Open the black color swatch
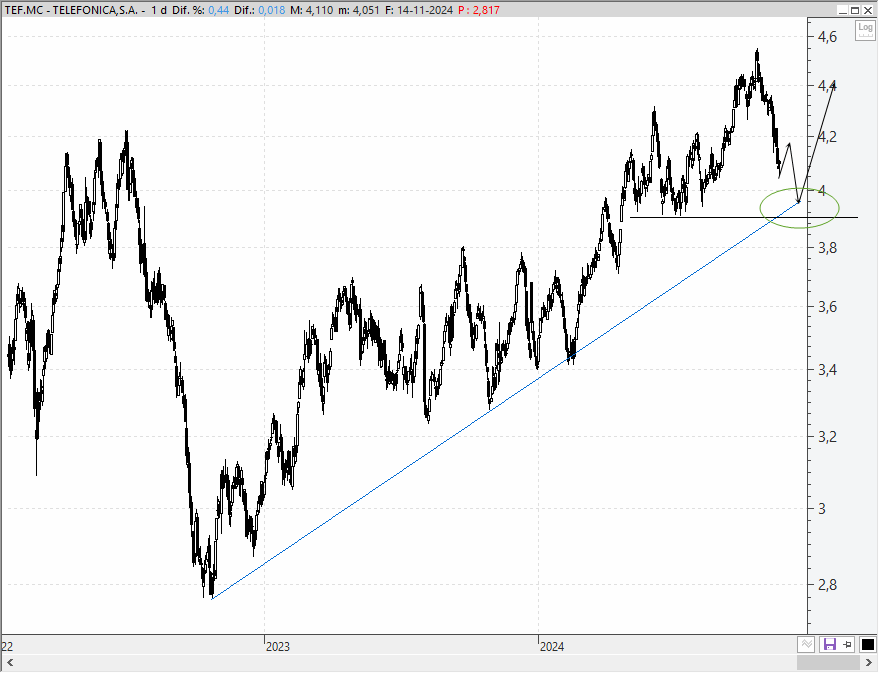This screenshot has width=879, height=673. coord(867,644)
